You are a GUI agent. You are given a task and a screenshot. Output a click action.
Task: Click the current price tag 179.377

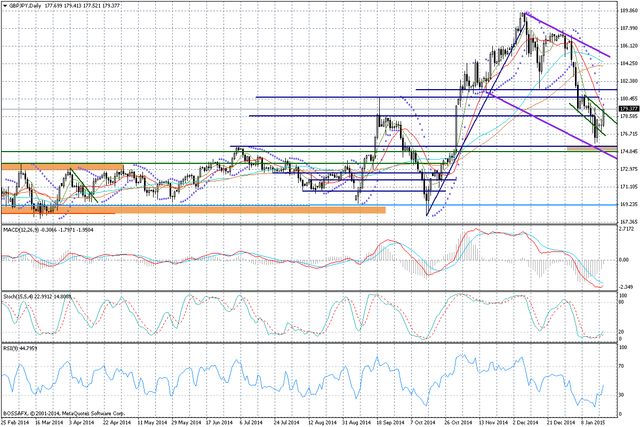(x=629, y=109)
